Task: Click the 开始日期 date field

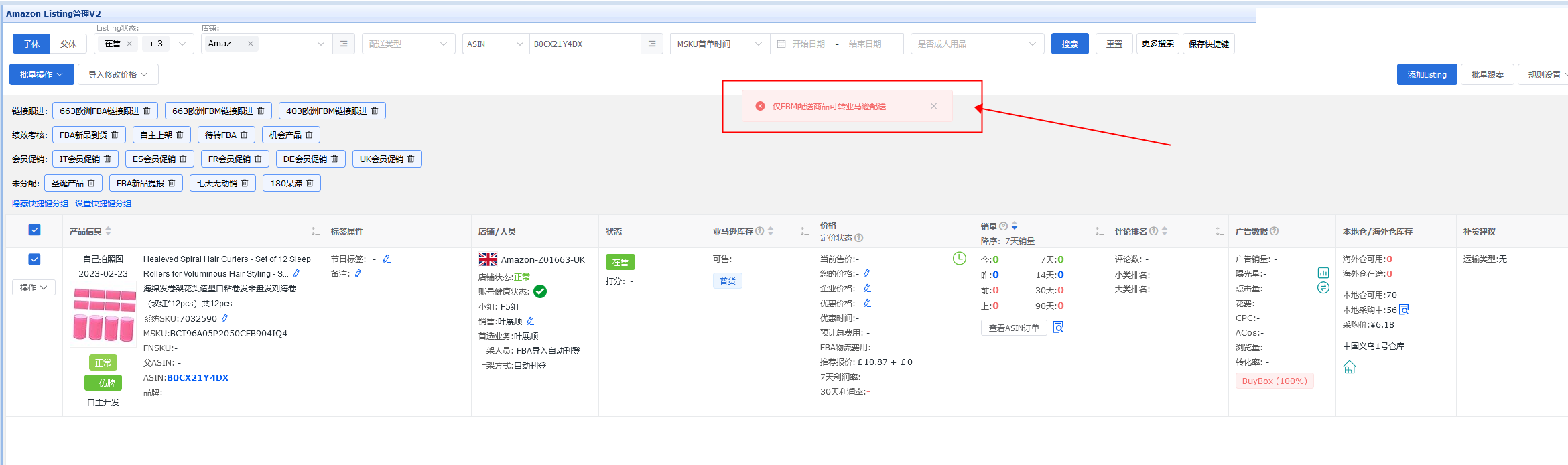Action: click(x=809, y=44)
